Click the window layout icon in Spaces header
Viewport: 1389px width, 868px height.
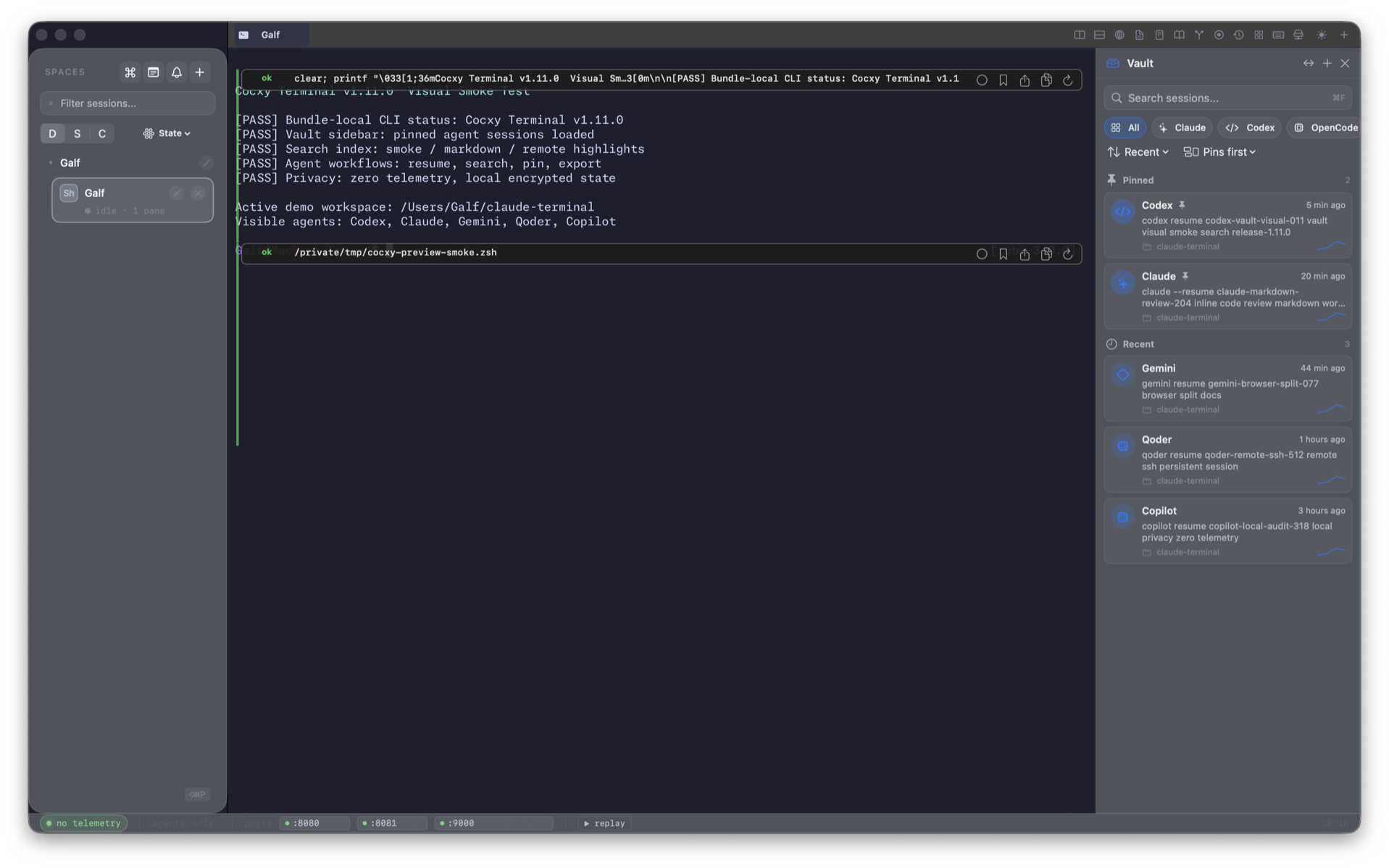(154, 72)
